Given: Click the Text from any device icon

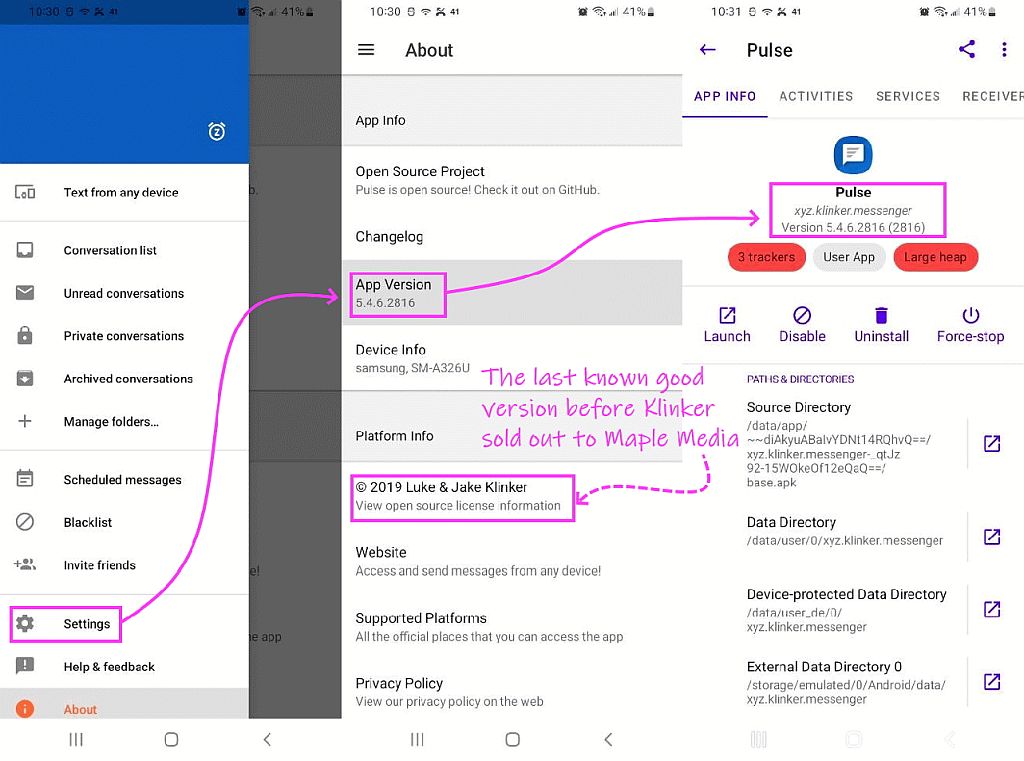Looking at the screenshot, I should (25, 192).
